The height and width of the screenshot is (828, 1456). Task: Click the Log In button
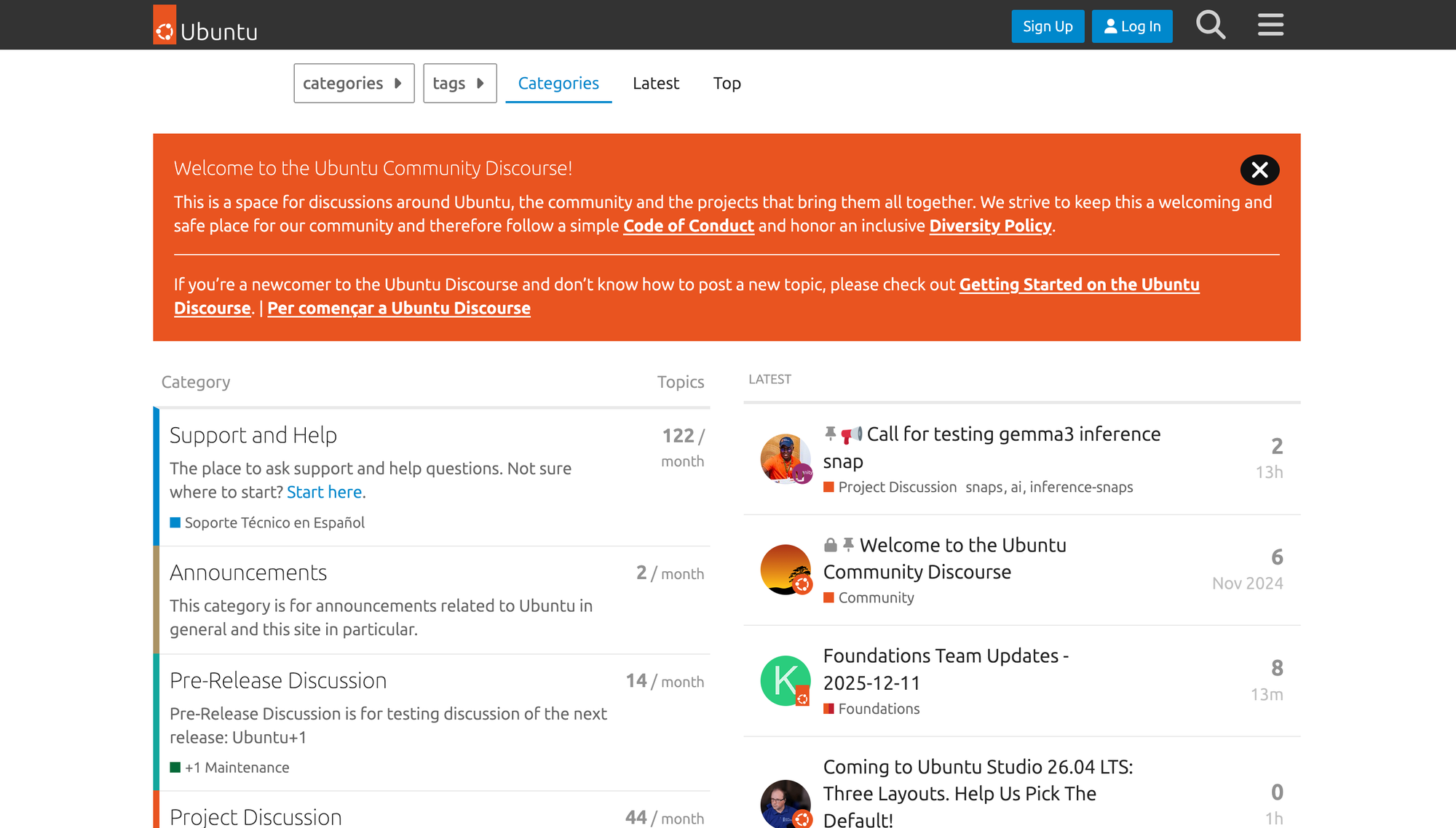click(1132, 26)
